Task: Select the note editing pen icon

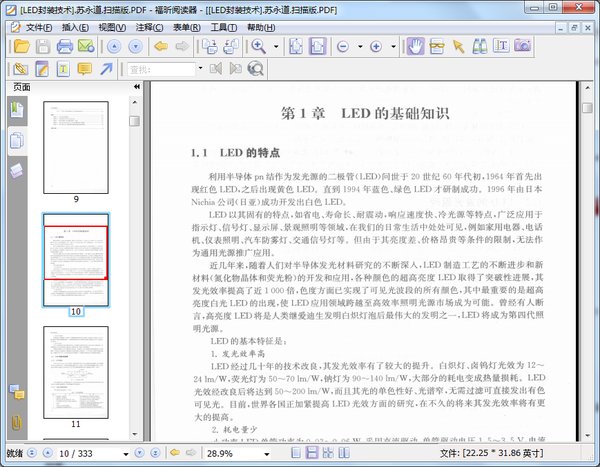Action: [x=42, y=69]
